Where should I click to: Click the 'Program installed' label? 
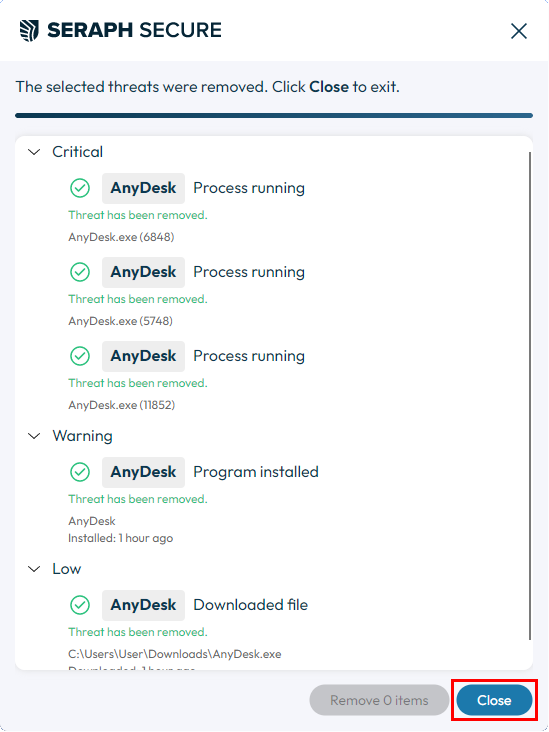256,472
